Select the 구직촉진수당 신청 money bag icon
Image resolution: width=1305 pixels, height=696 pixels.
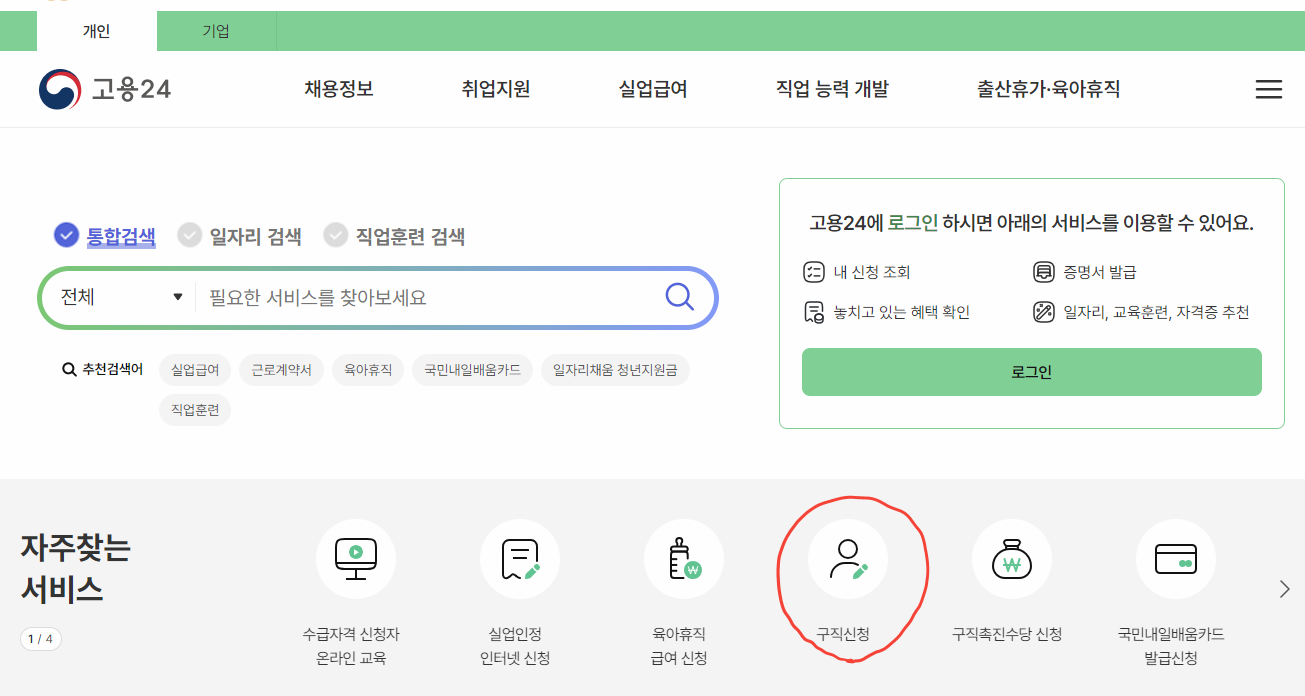pos(1011,559)
